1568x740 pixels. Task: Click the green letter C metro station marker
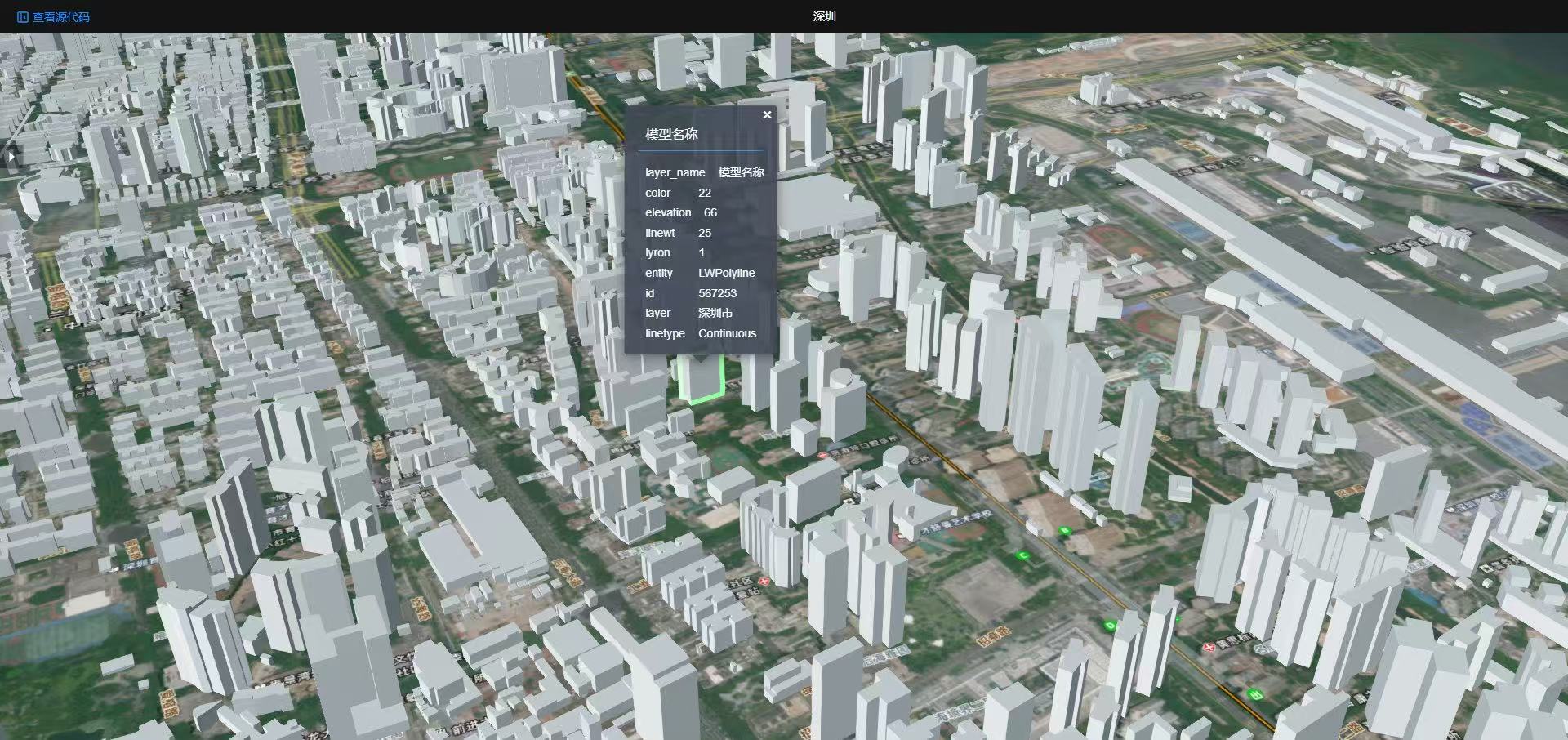[x=1023, y=555]
